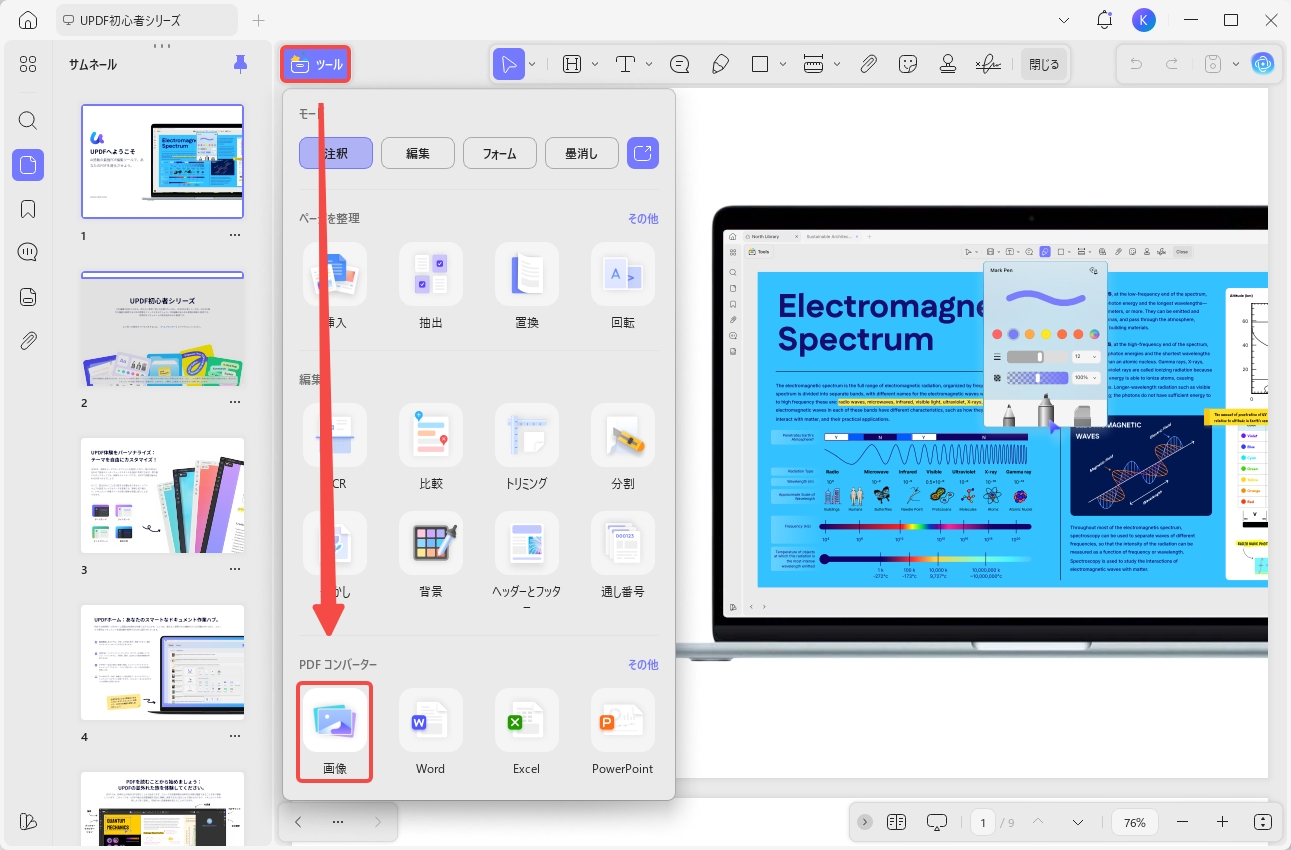Switch to フォーム (form) mode
1291x850 pixels.
[x=500, y=153]
